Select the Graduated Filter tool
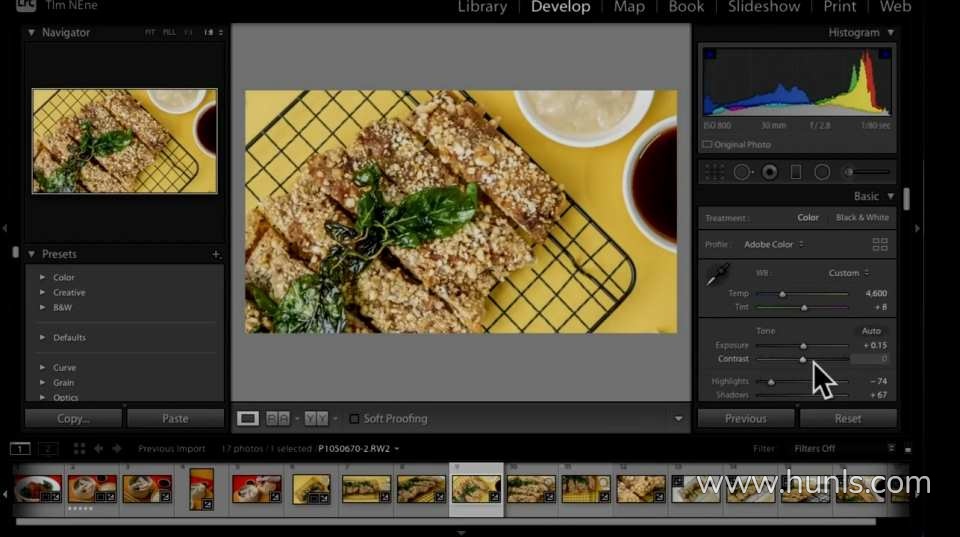Screen dimensions: 960x537 (x=796, y=172)
